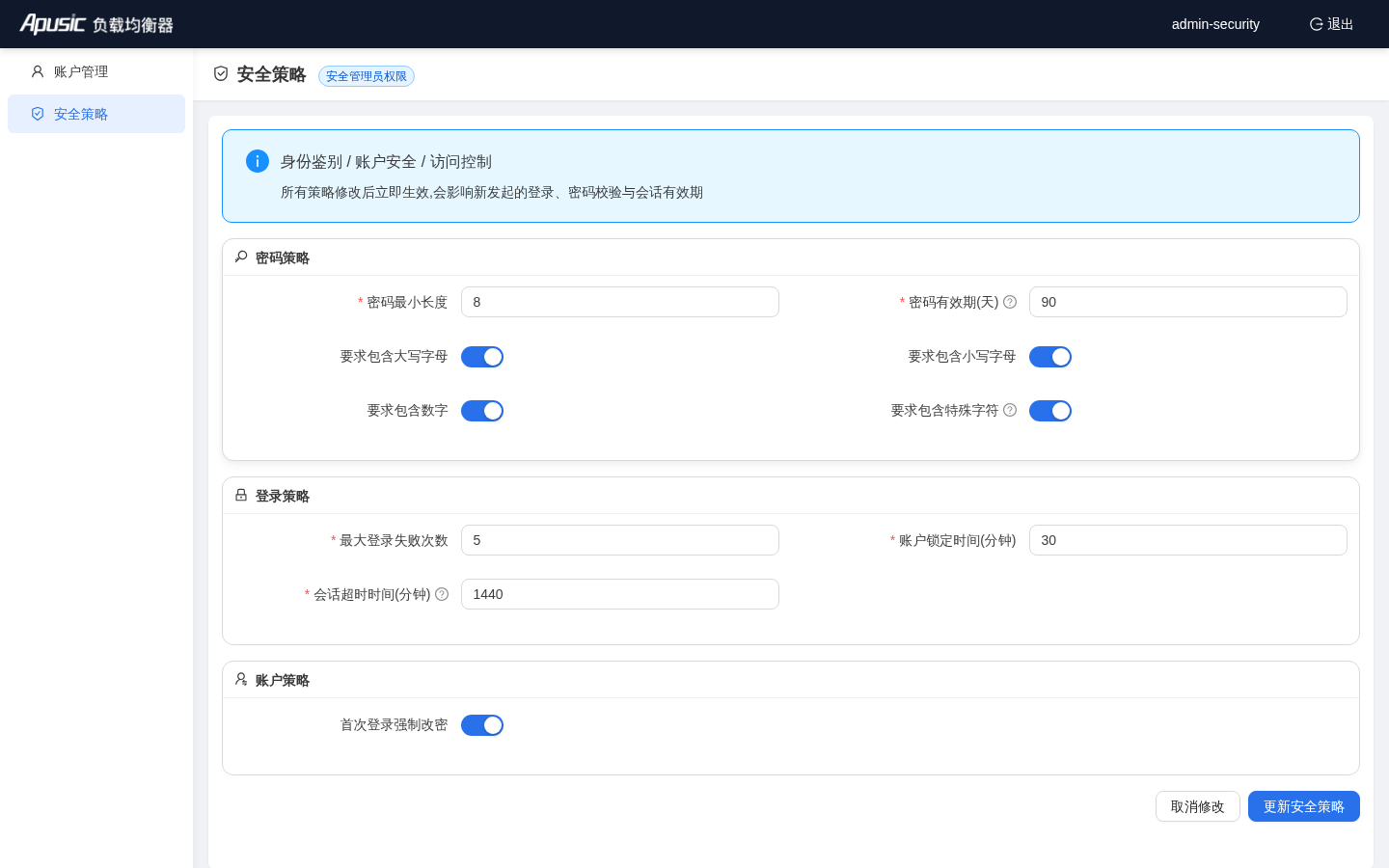
Task: Click the blue info icon in the alert banner
Action: 258,161
